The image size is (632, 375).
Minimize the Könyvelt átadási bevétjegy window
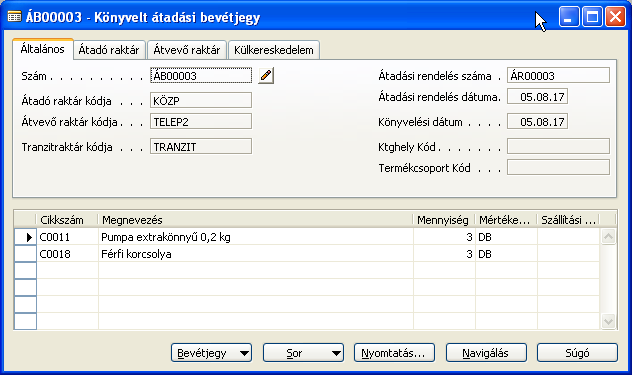569,17
